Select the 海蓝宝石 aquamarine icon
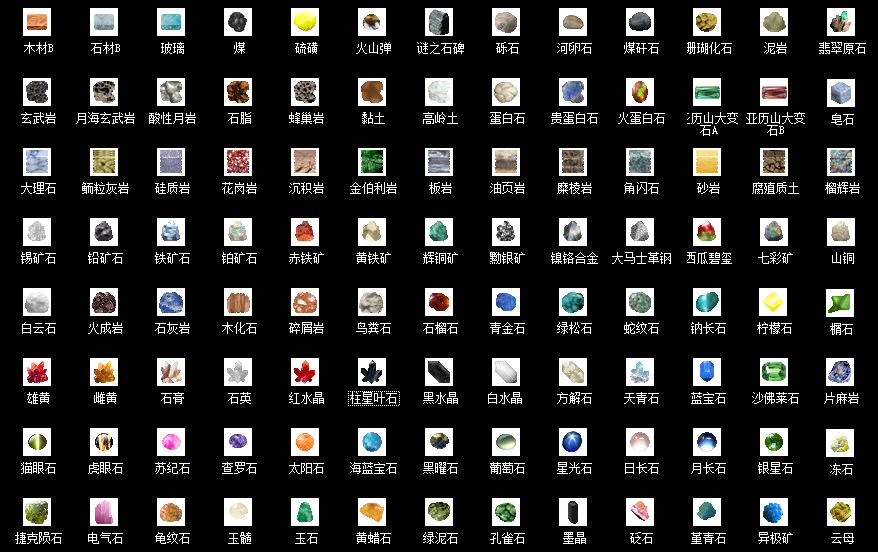This screenshot has height=552, width=878. [372, 442]
